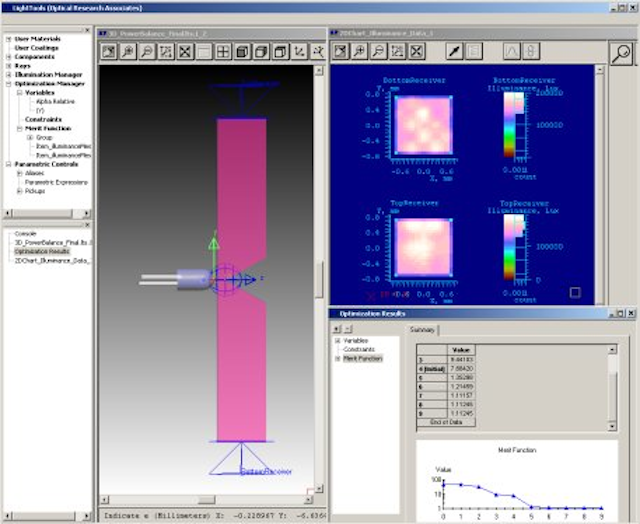Click the greyed icon right of curve profile
This screenshot has width=640, height=524.
click(x=531, y=51)
